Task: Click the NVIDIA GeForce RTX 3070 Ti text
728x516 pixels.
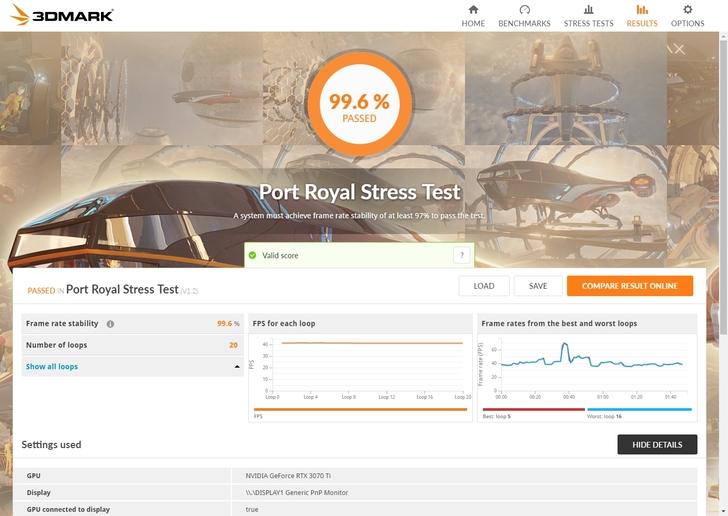Action: (288, 476)
